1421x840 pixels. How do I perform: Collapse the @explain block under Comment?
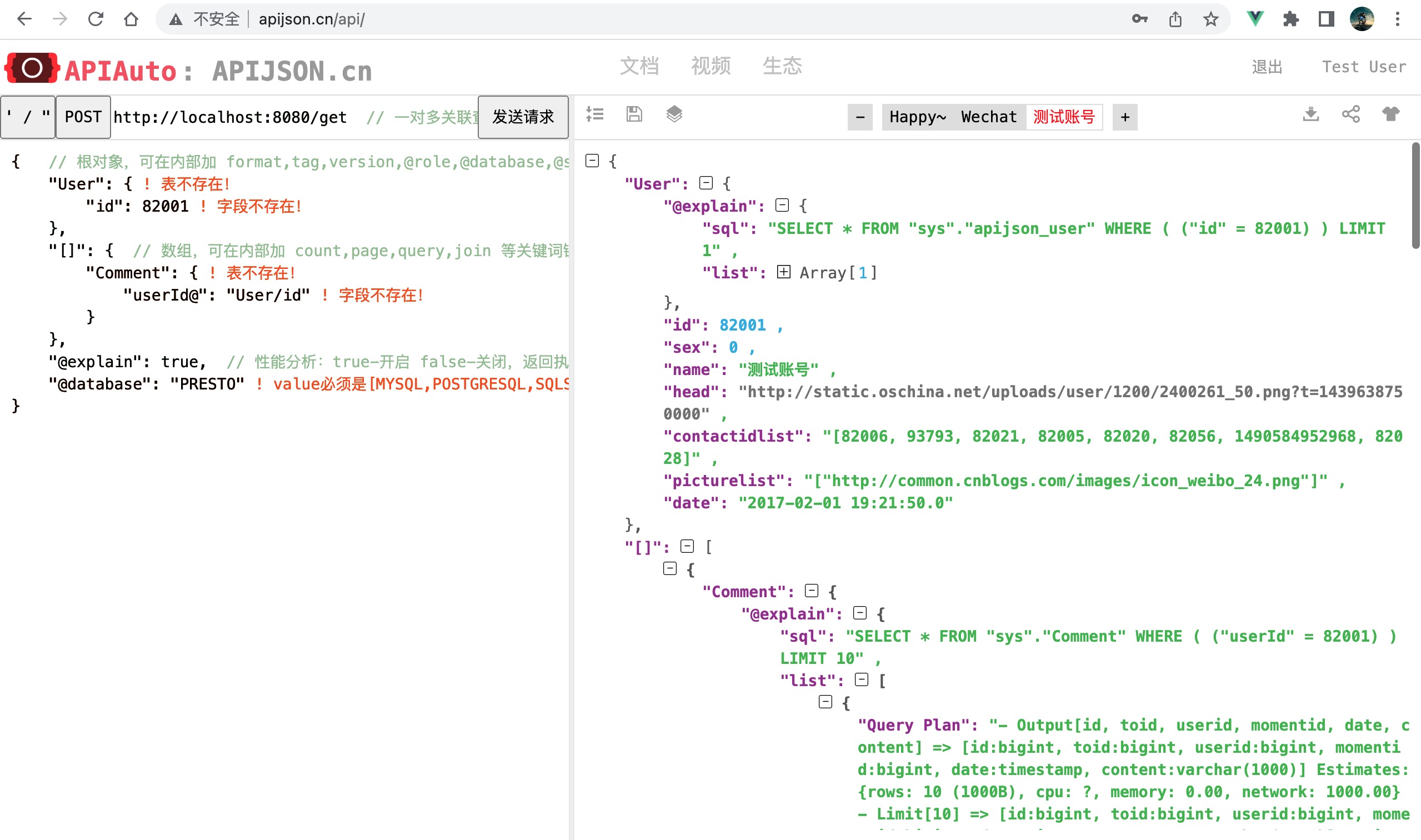pyautogui.click(x=860, y=613)
